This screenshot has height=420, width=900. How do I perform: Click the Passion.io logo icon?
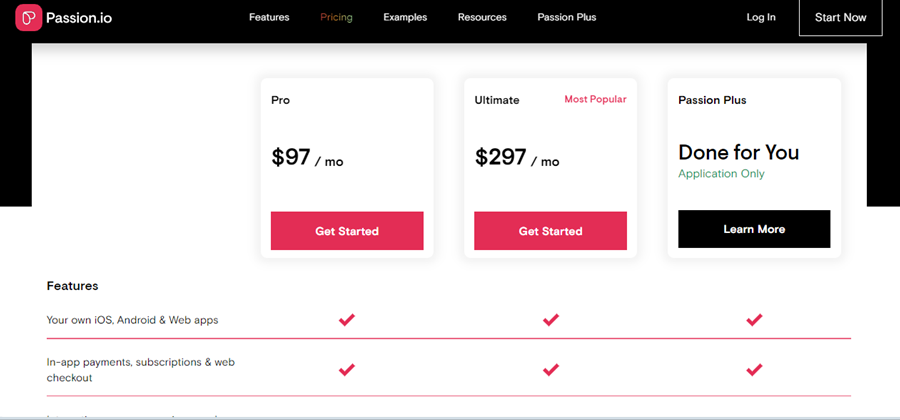pyautogui.click(x=29, y=17)
